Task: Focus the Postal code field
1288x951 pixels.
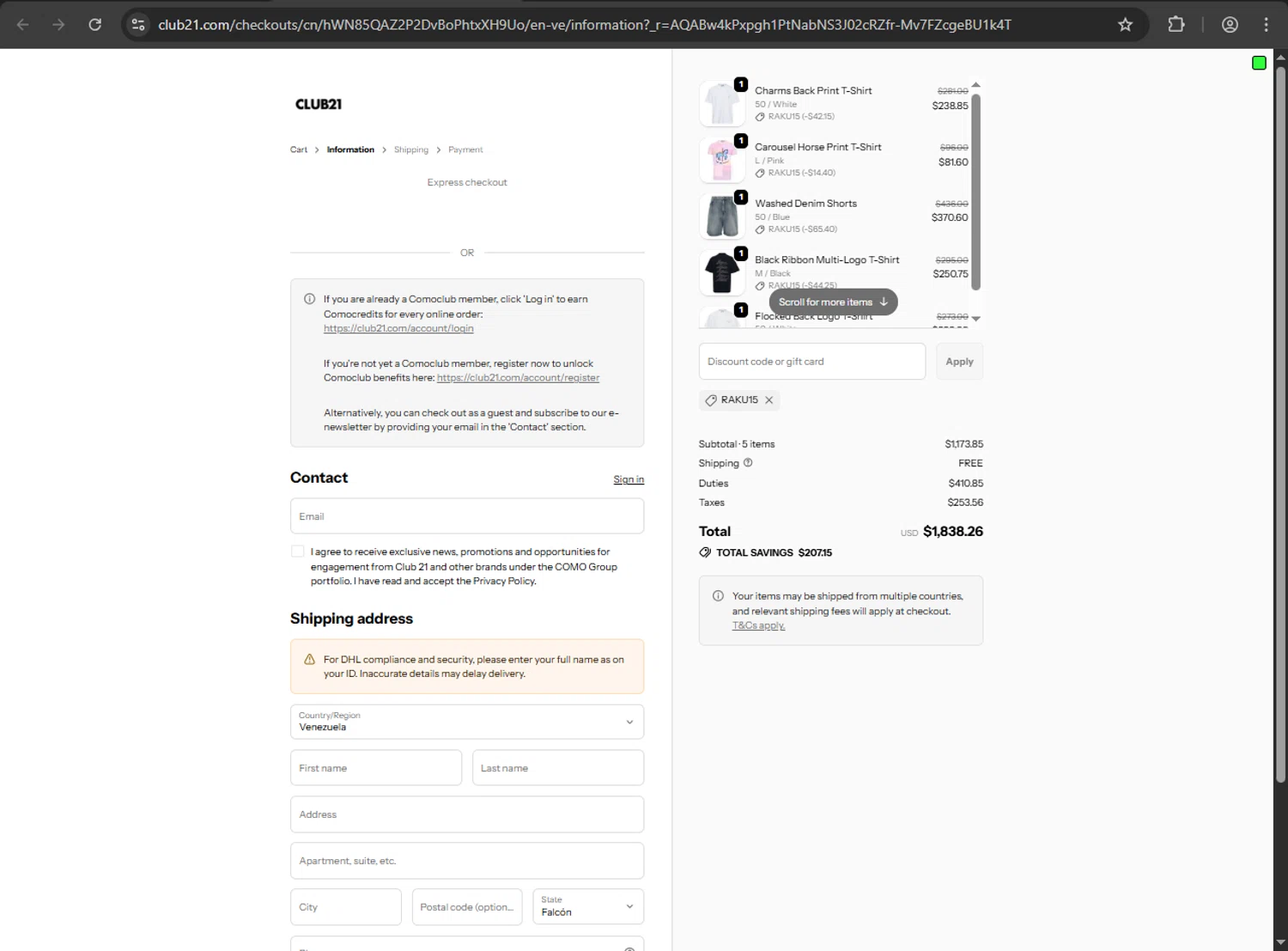Action: tap(467, 907)
